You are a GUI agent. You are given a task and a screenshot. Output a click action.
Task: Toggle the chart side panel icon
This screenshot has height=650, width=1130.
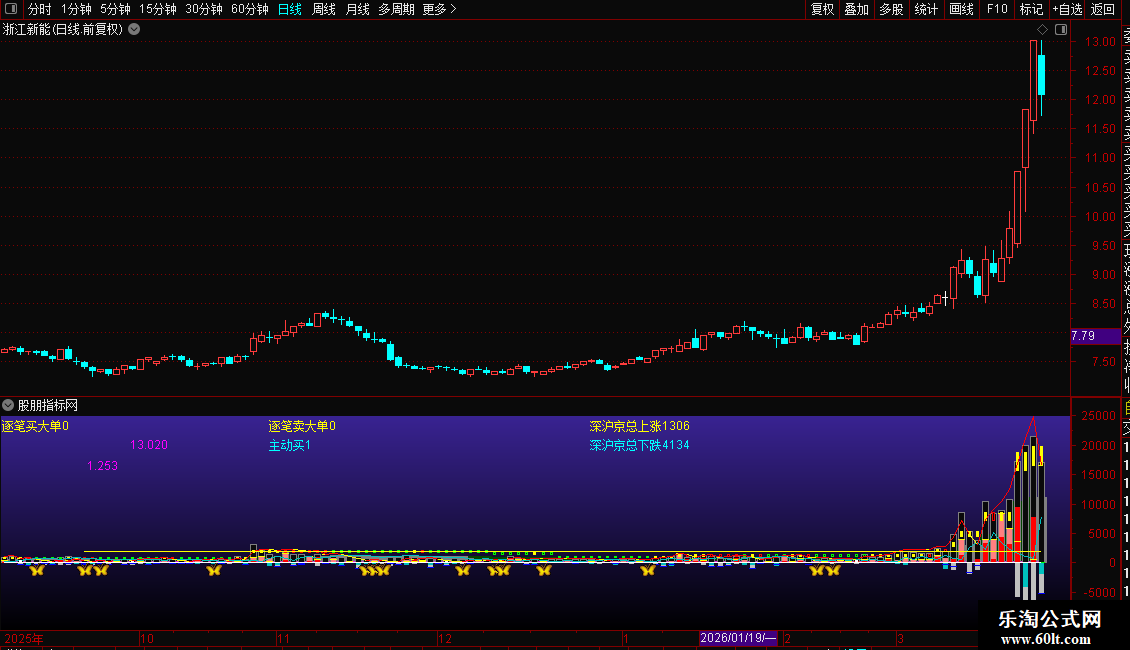(1061, 30)
